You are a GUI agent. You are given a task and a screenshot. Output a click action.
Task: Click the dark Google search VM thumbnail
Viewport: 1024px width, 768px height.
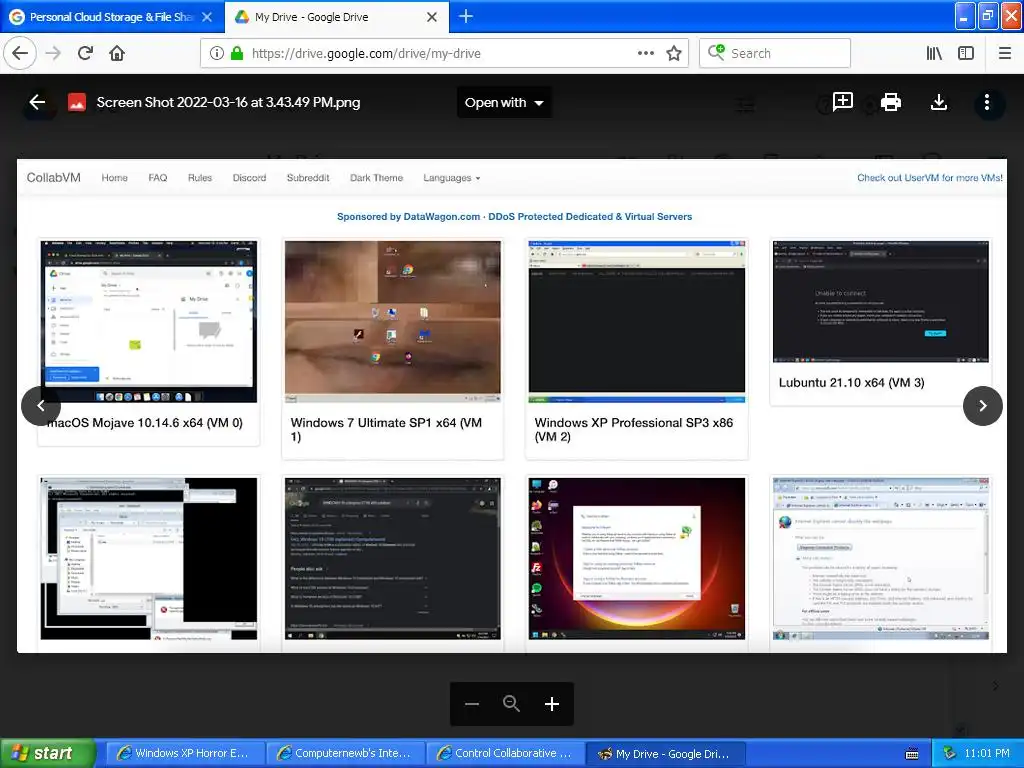point(393,558)
